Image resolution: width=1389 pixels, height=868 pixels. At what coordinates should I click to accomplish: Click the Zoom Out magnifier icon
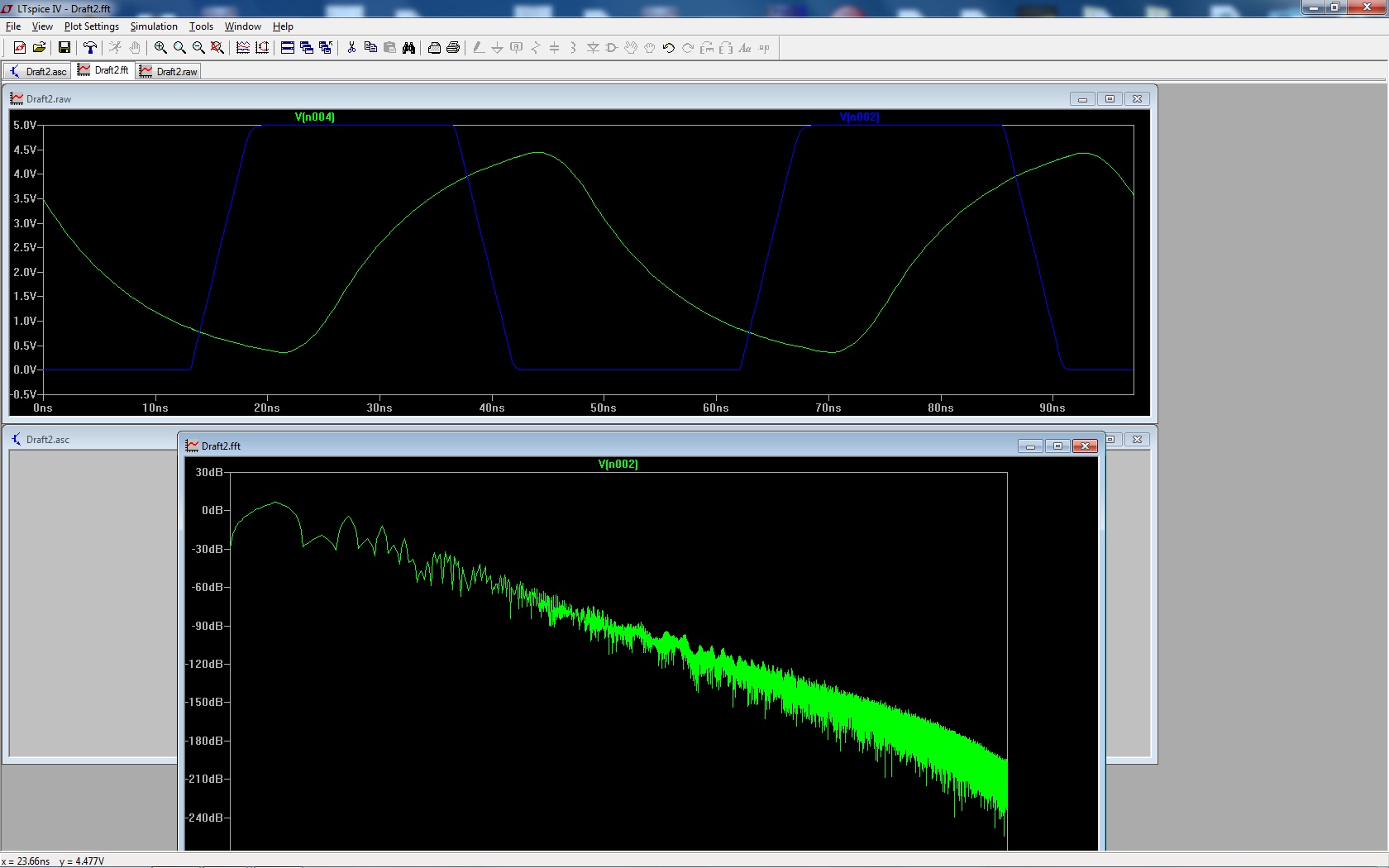(198, 48)
